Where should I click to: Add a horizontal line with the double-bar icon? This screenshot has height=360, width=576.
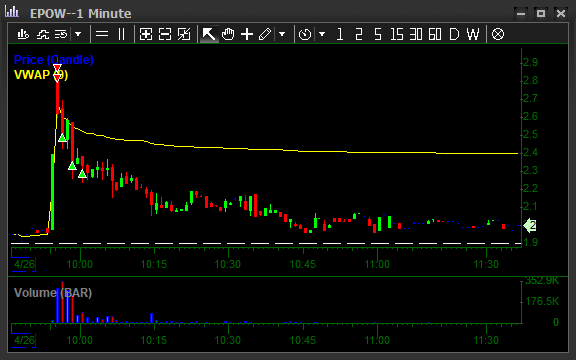(102, 34)
